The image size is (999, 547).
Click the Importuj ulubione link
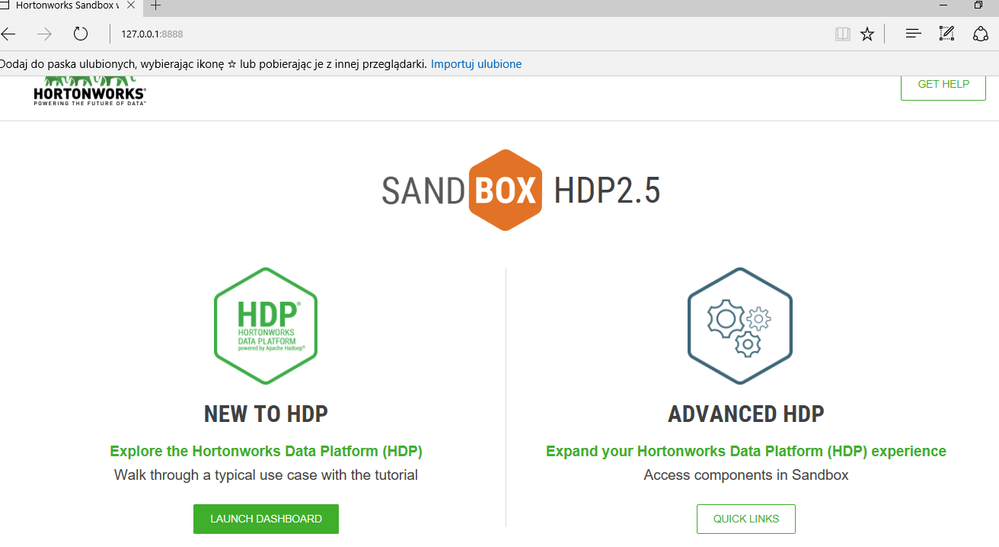[x=476, y=64]
